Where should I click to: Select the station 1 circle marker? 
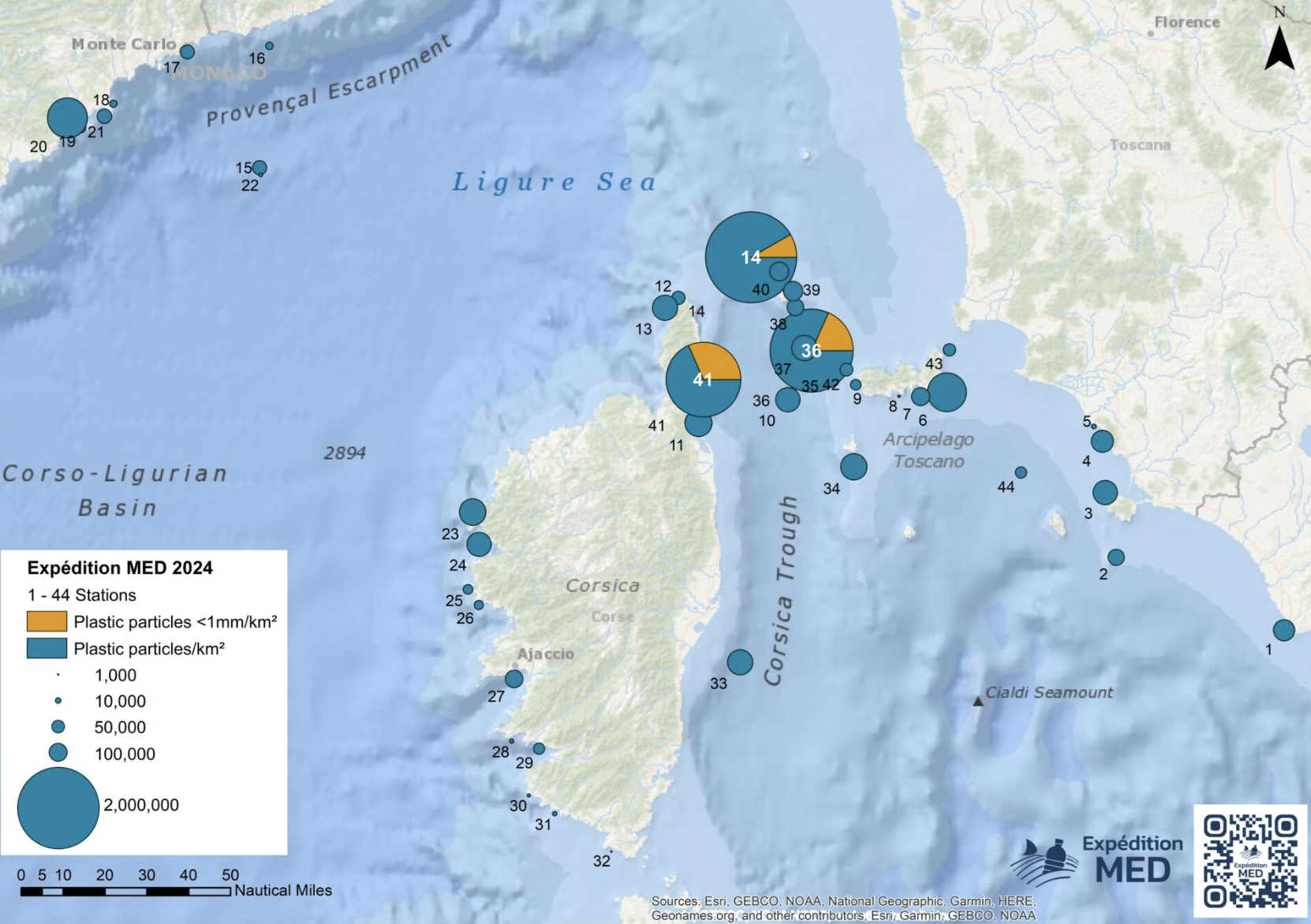pyautogui.click(x=1283, y=630)
